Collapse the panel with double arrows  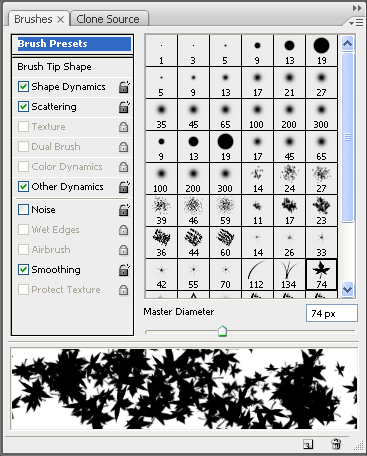pyautogui.click(x=357, y=8)
